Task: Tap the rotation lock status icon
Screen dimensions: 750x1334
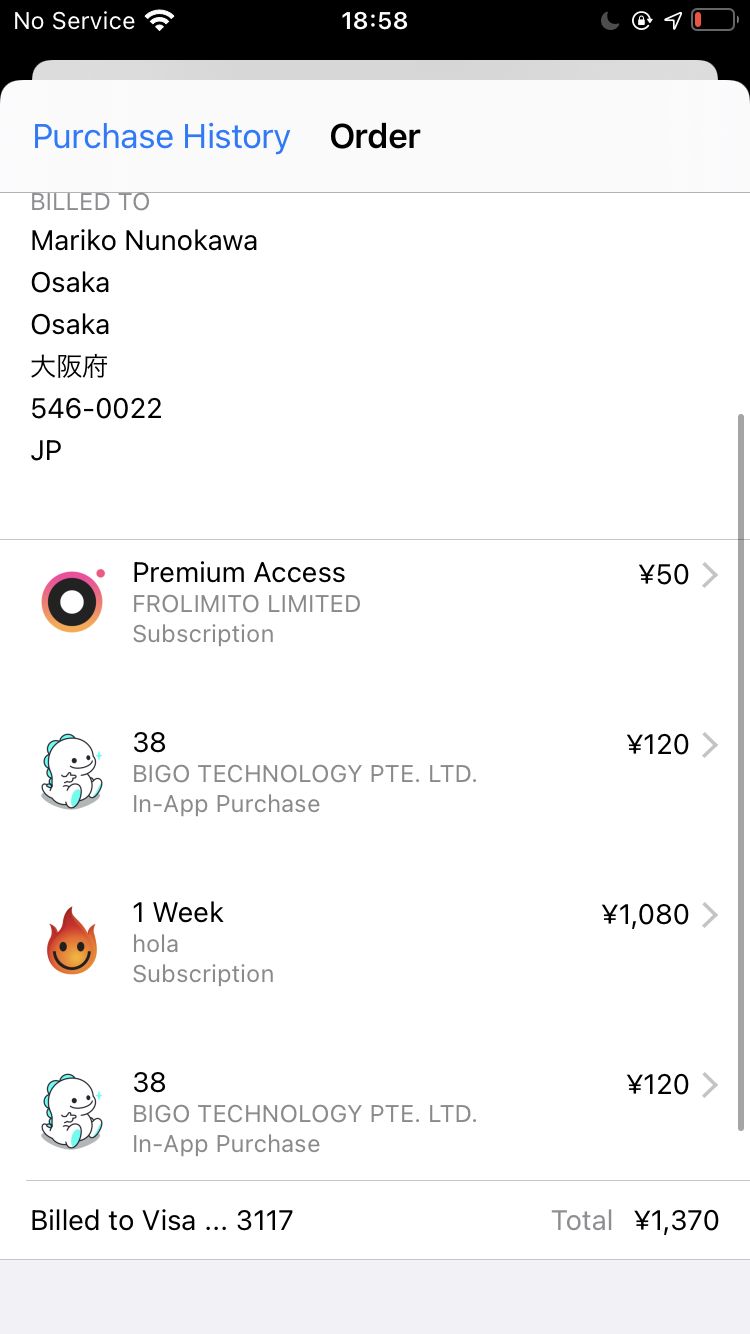Action: point(642,21)
